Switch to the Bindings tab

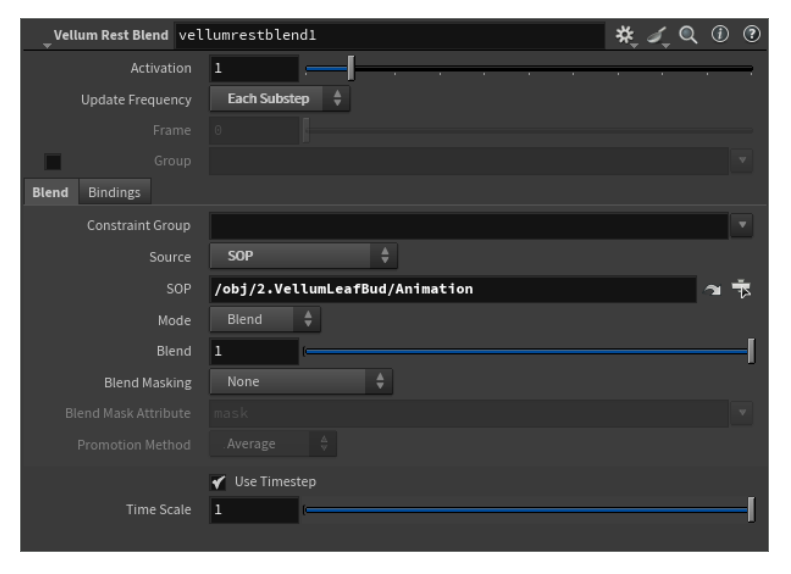pyautogui.click(x=115, y=191)
